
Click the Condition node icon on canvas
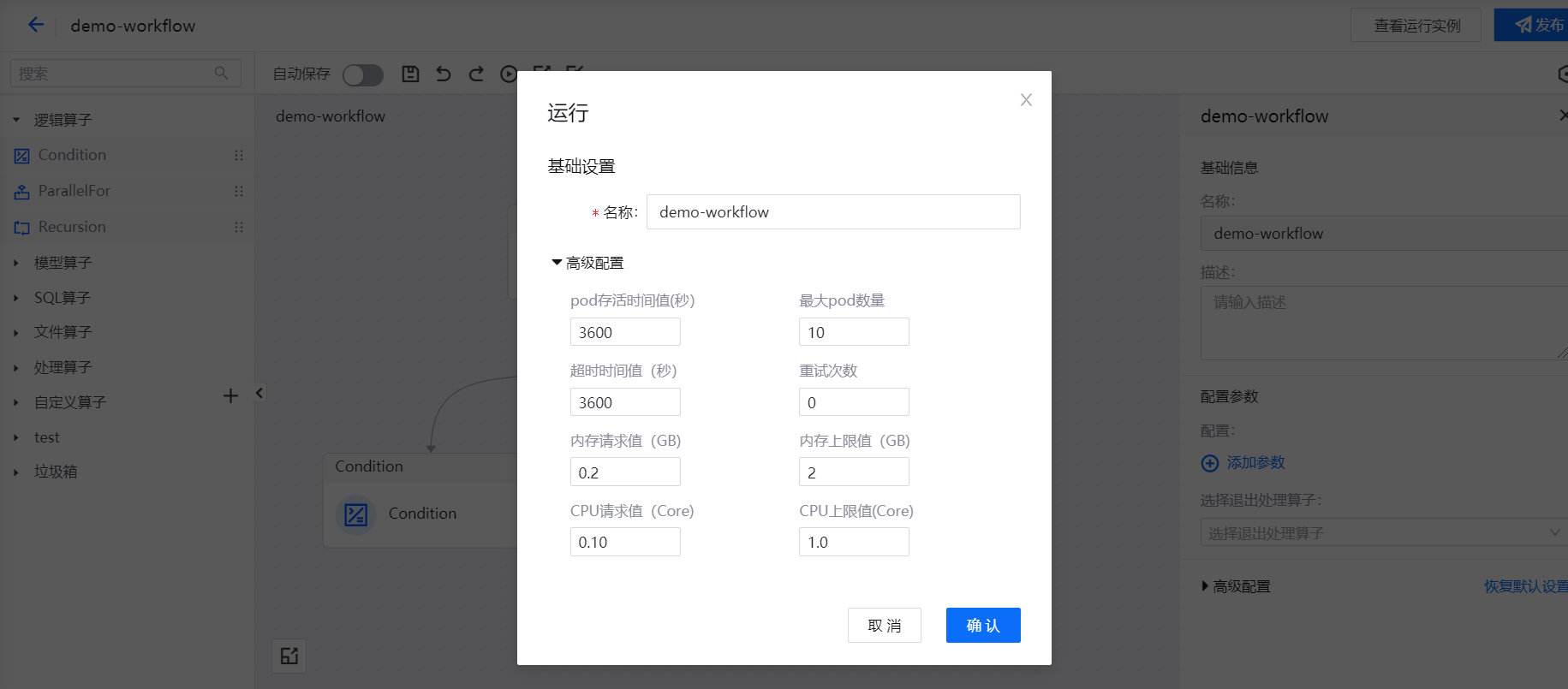355,514
